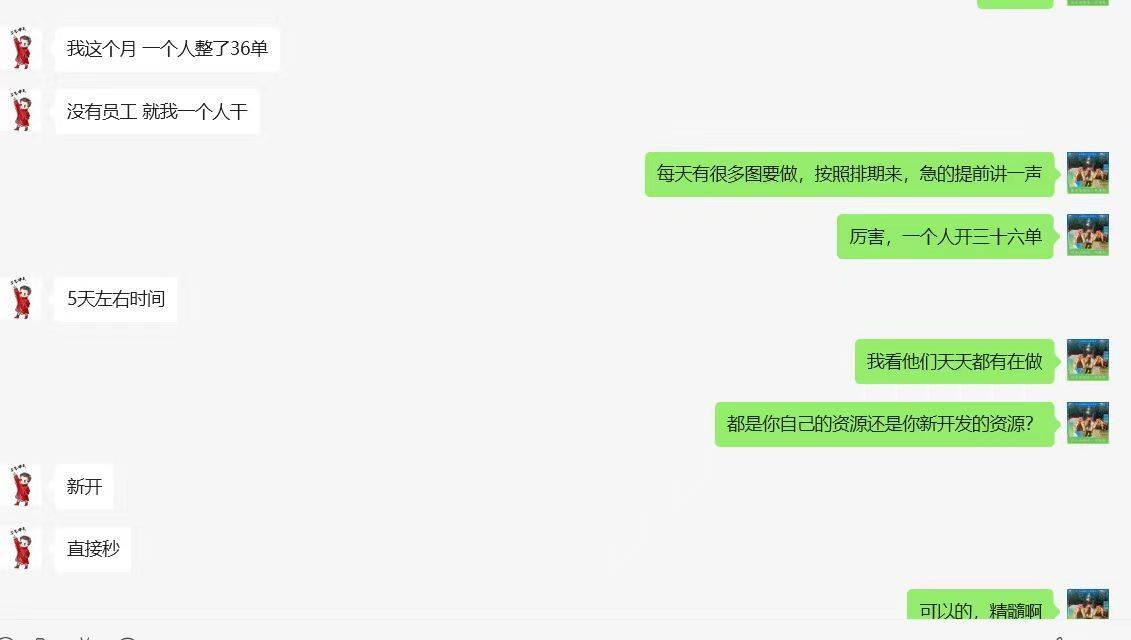Click own avatar beside '可以的,精髓啊' message

point(1088,605)
